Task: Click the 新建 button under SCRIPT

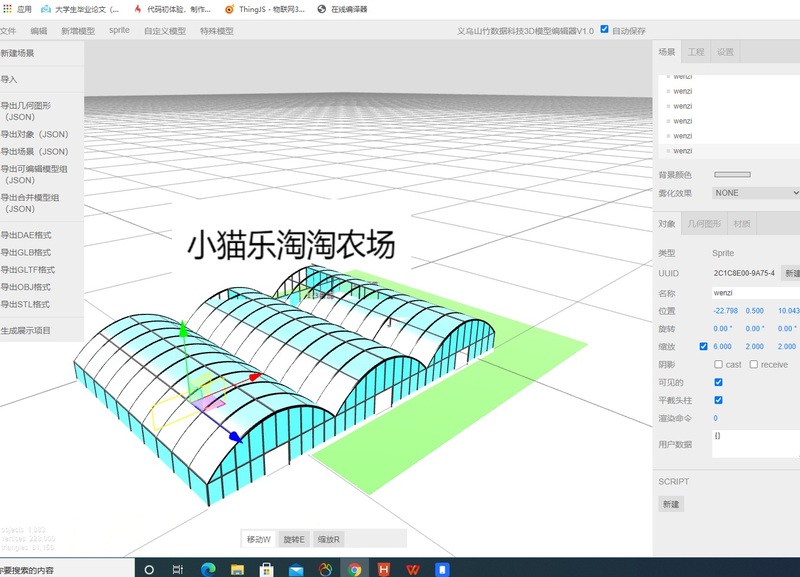Action: click(671, 504)
